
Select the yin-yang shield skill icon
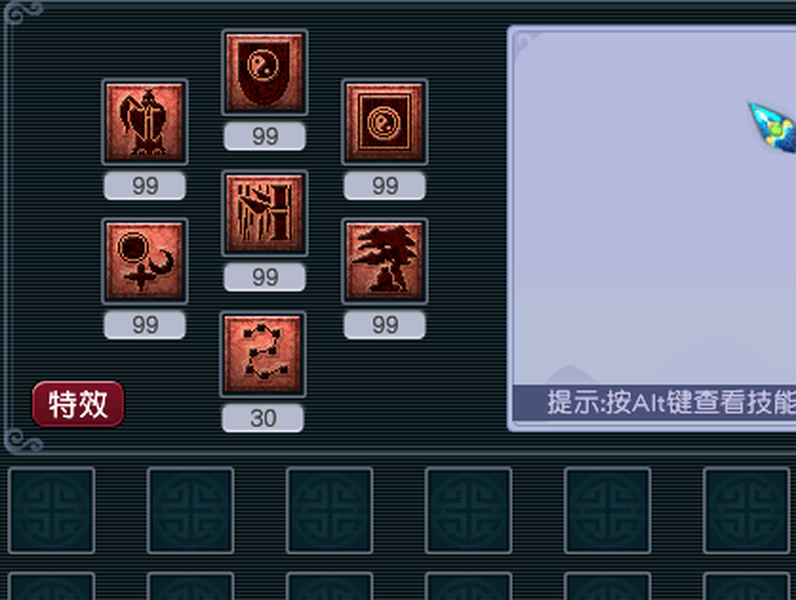point(264,73)
